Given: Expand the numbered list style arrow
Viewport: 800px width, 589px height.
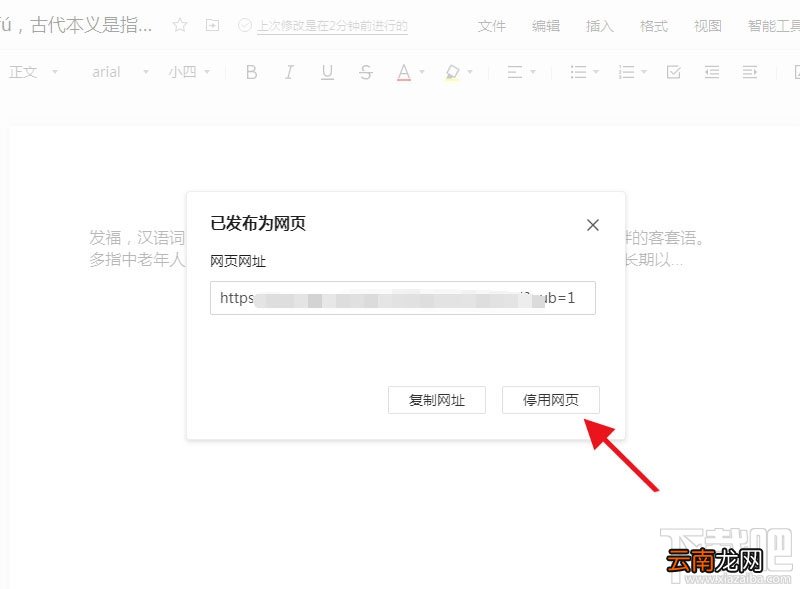Looking at the screenshot, I should 644,72.
